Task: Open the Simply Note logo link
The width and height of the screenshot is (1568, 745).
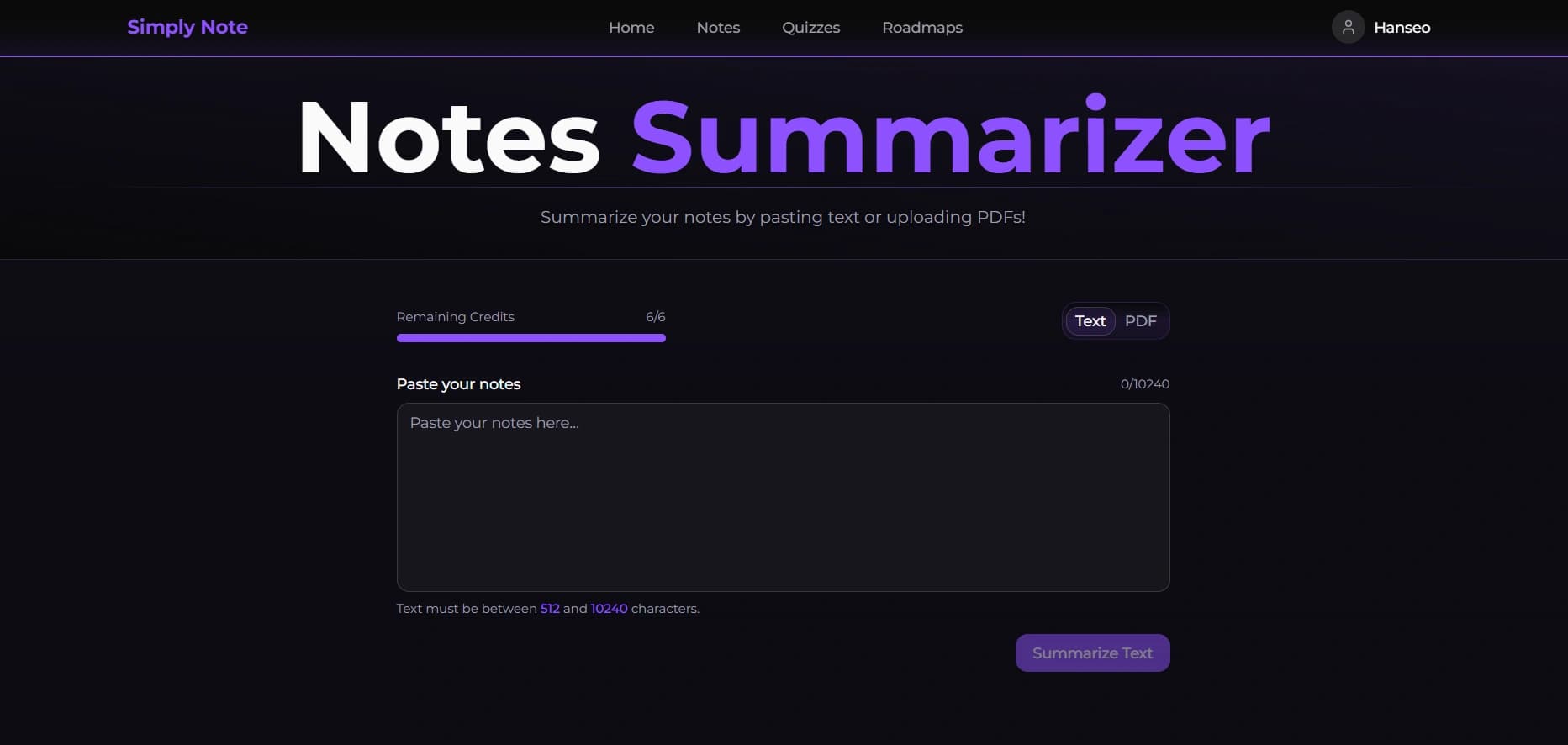Action: point(187,27)
